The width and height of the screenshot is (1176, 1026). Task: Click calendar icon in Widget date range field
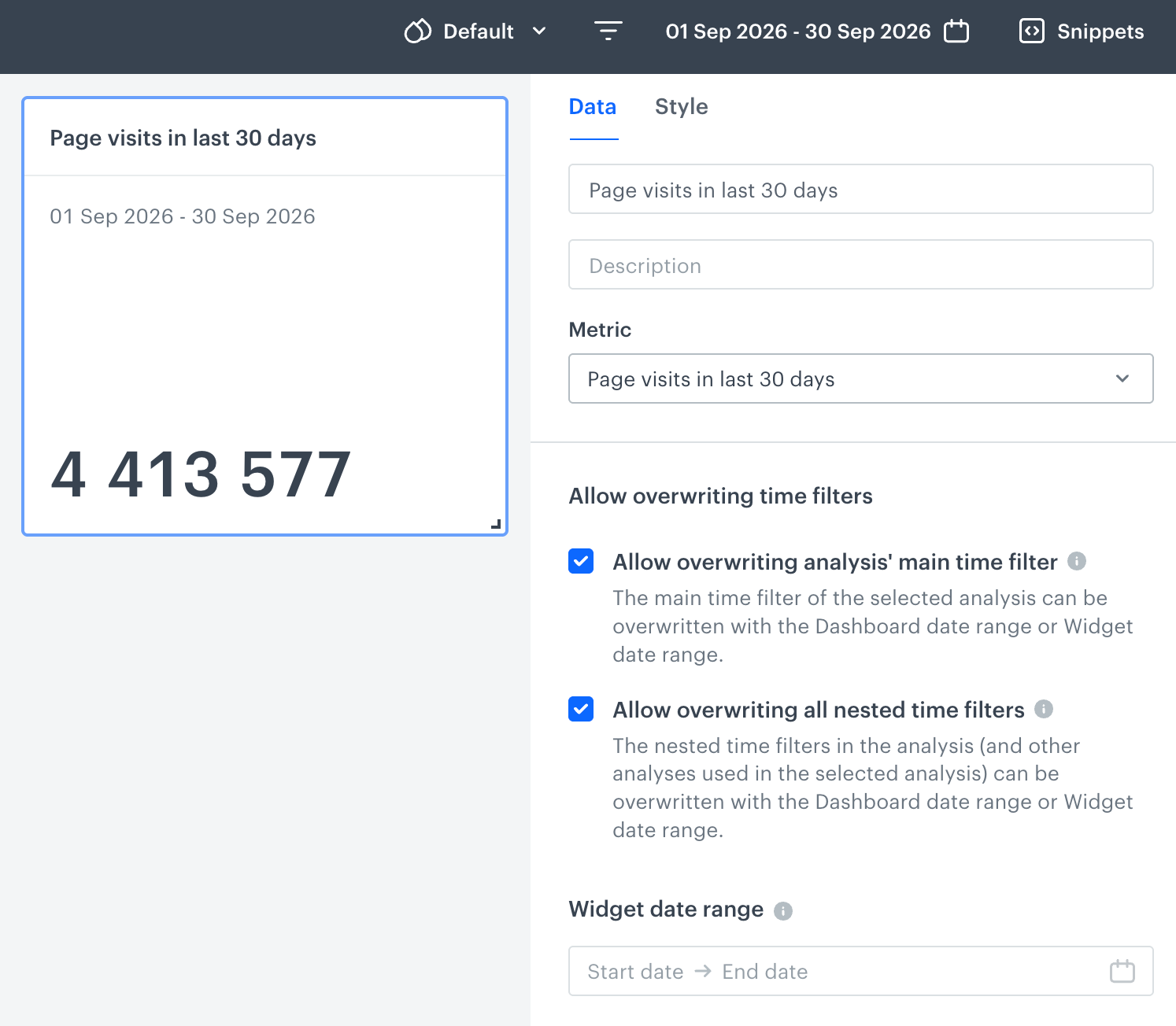point(1122,971)
